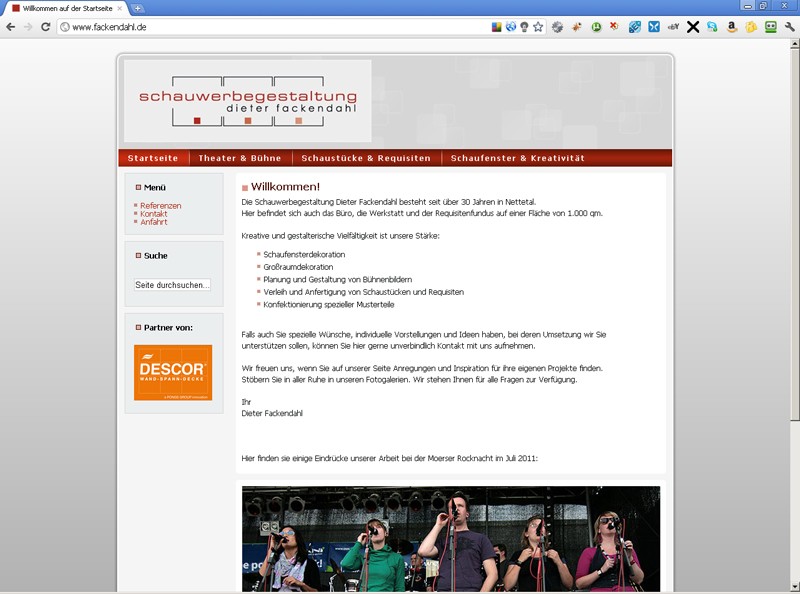
Task: Click the Großraumdekoration list item
Action: tap(298, 267)
